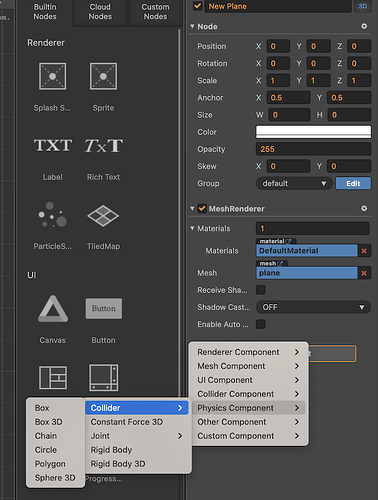Disable the MeshRenderer component checkbox
This screenshot has height=500, width=378.
coord(202,209)
